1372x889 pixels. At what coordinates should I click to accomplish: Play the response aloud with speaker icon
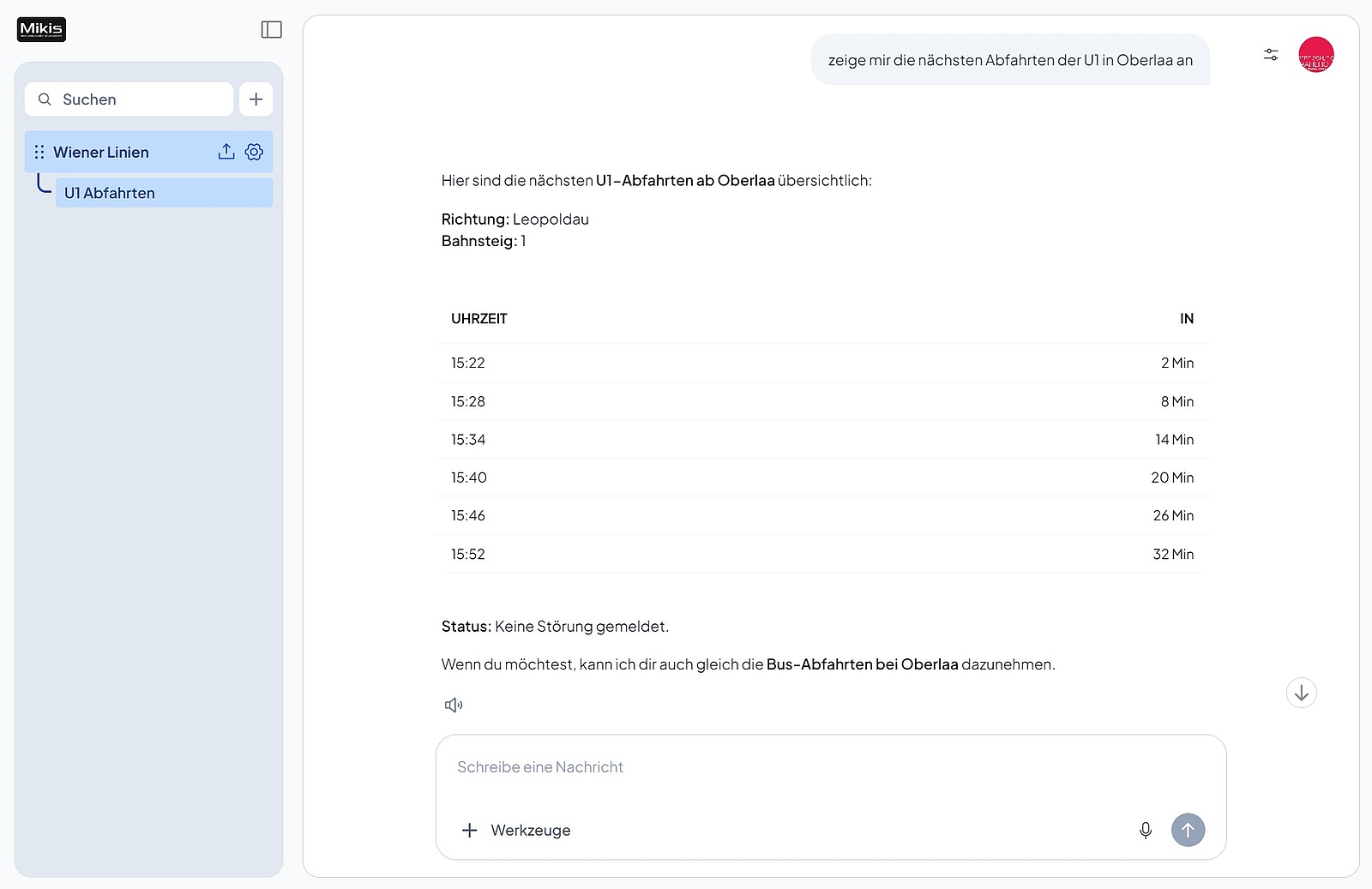(454, 705)
